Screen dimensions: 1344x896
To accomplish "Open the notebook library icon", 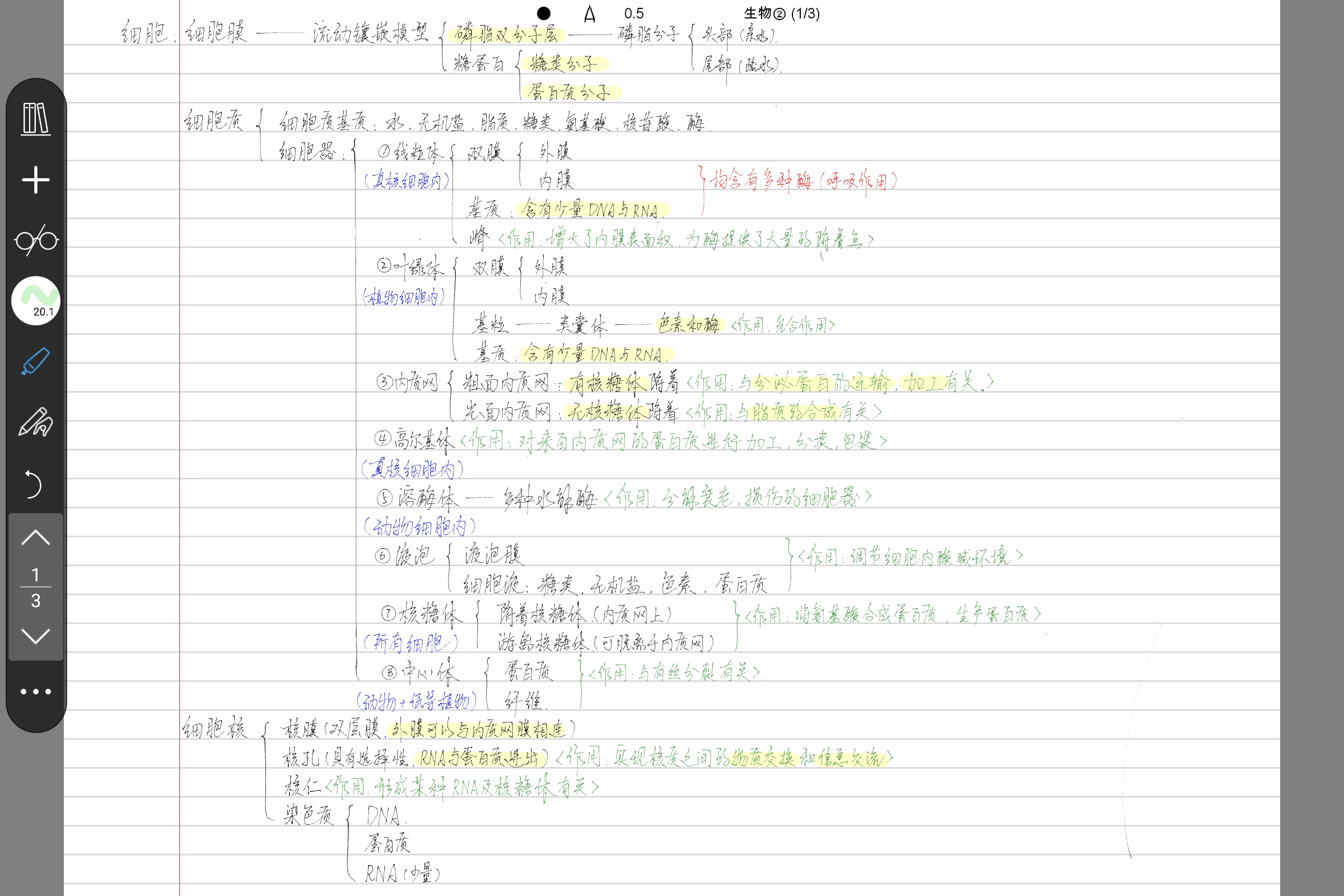I will (x=35, y=119).
